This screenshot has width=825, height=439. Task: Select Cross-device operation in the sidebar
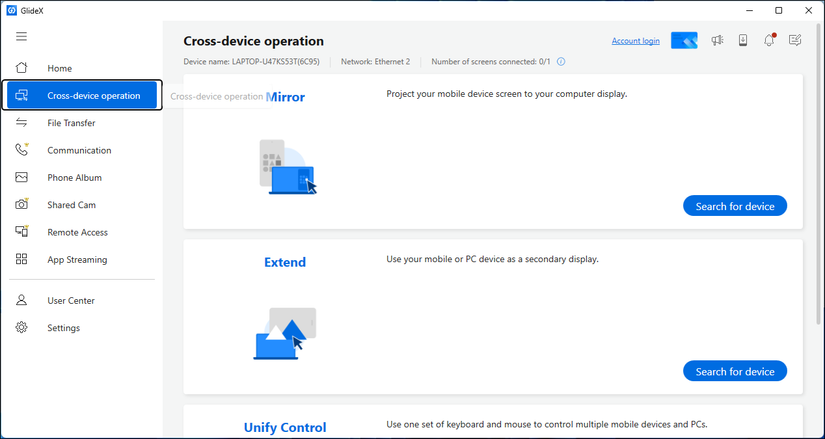click(x=82, y=95)
